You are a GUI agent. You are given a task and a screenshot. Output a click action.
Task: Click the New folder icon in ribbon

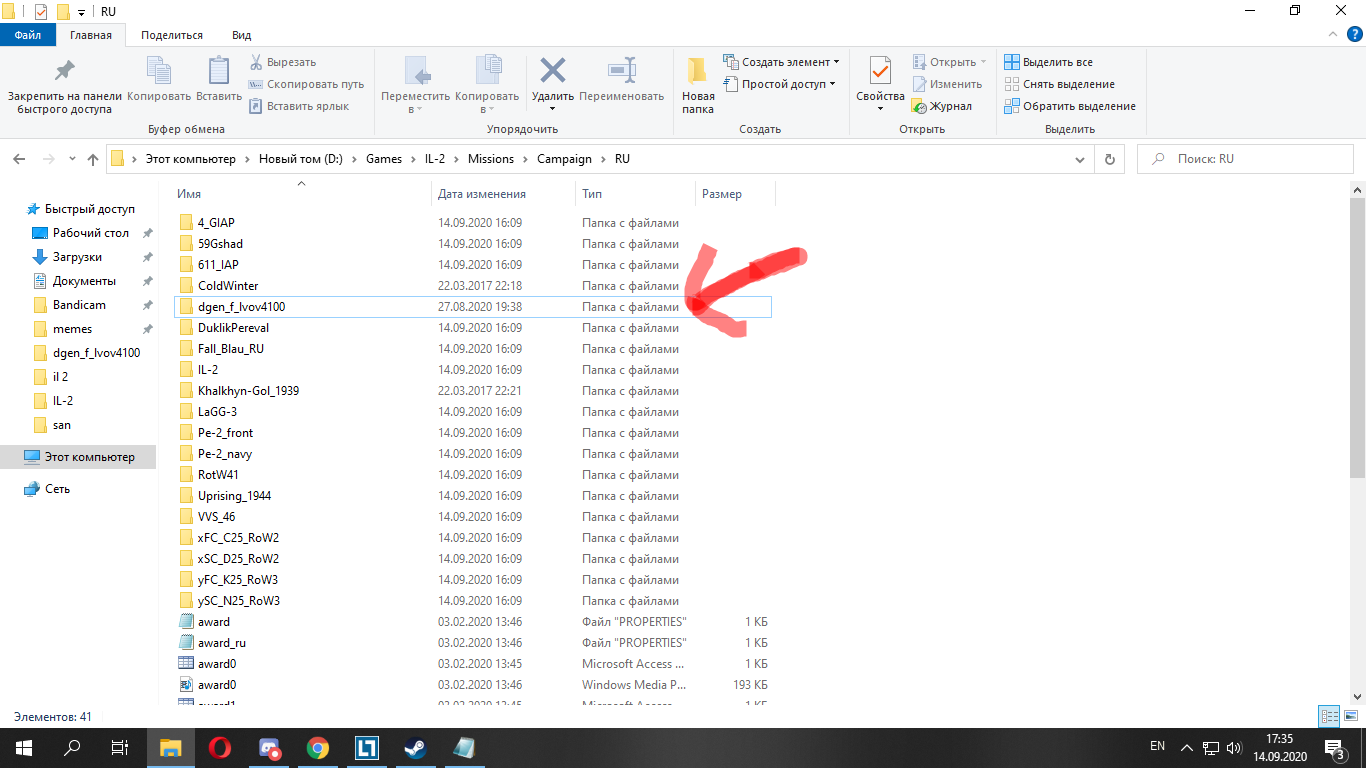click(x=697, y=71)
